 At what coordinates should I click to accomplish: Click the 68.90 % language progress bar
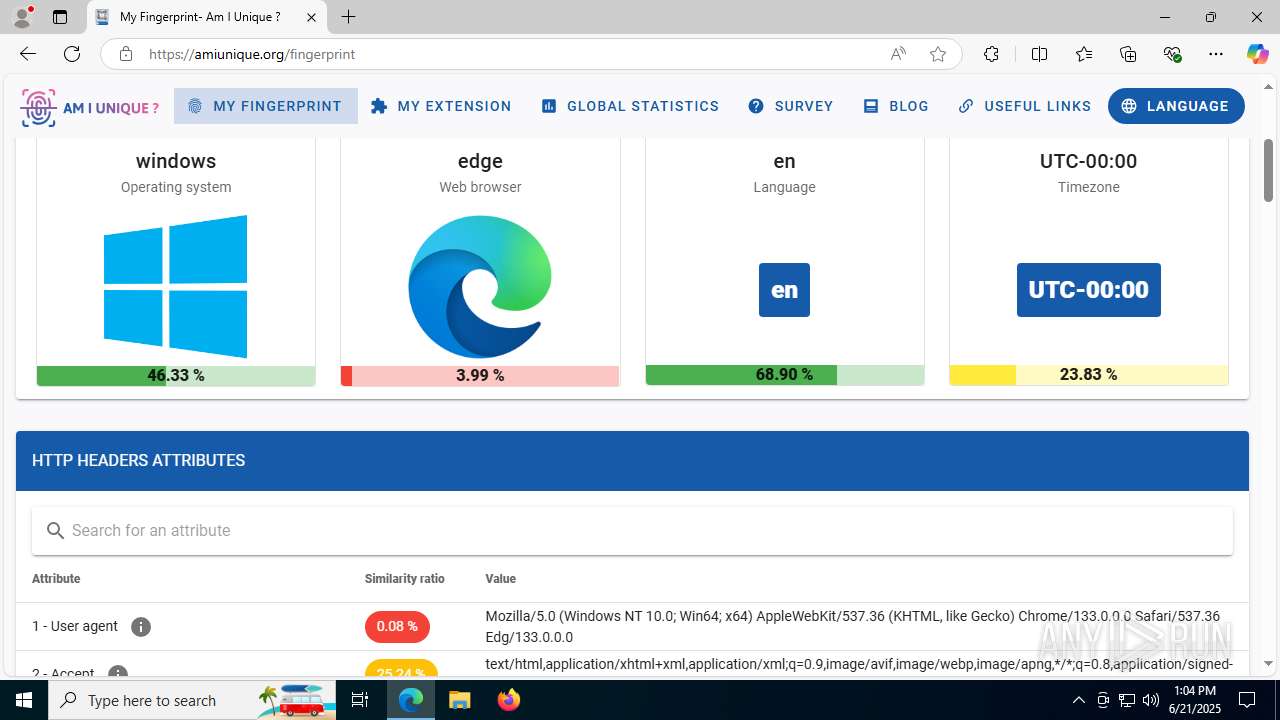click(784, 375)
